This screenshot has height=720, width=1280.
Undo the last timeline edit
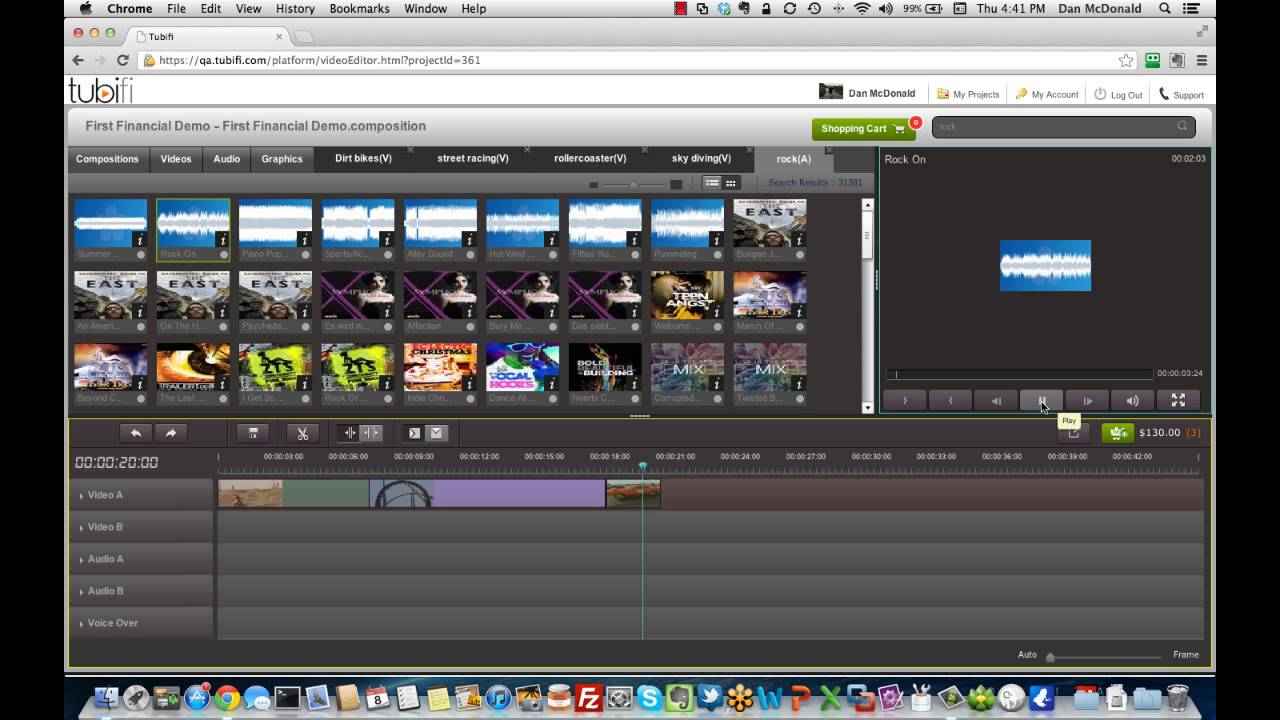click(x=136, y=433)
